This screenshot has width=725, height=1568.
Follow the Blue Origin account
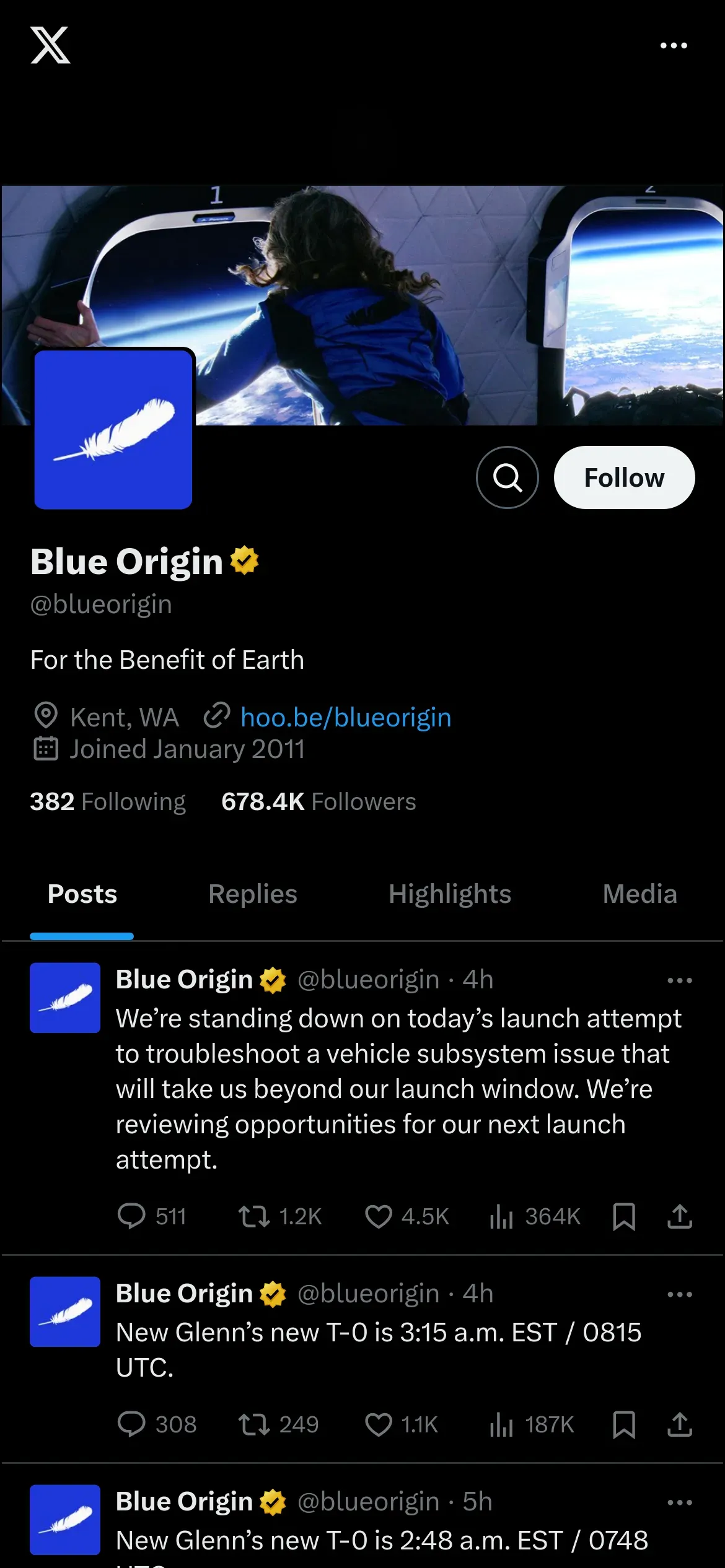[624, 477]
